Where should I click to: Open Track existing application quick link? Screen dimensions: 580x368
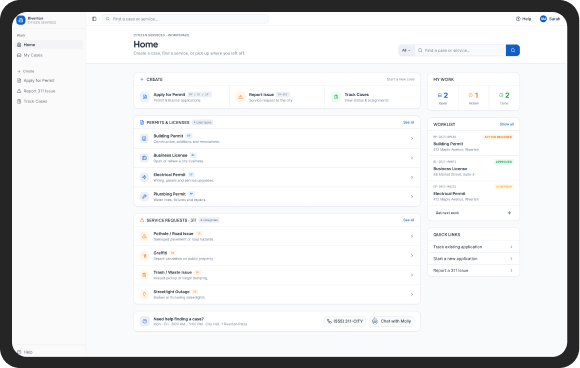tap(473, 247)
